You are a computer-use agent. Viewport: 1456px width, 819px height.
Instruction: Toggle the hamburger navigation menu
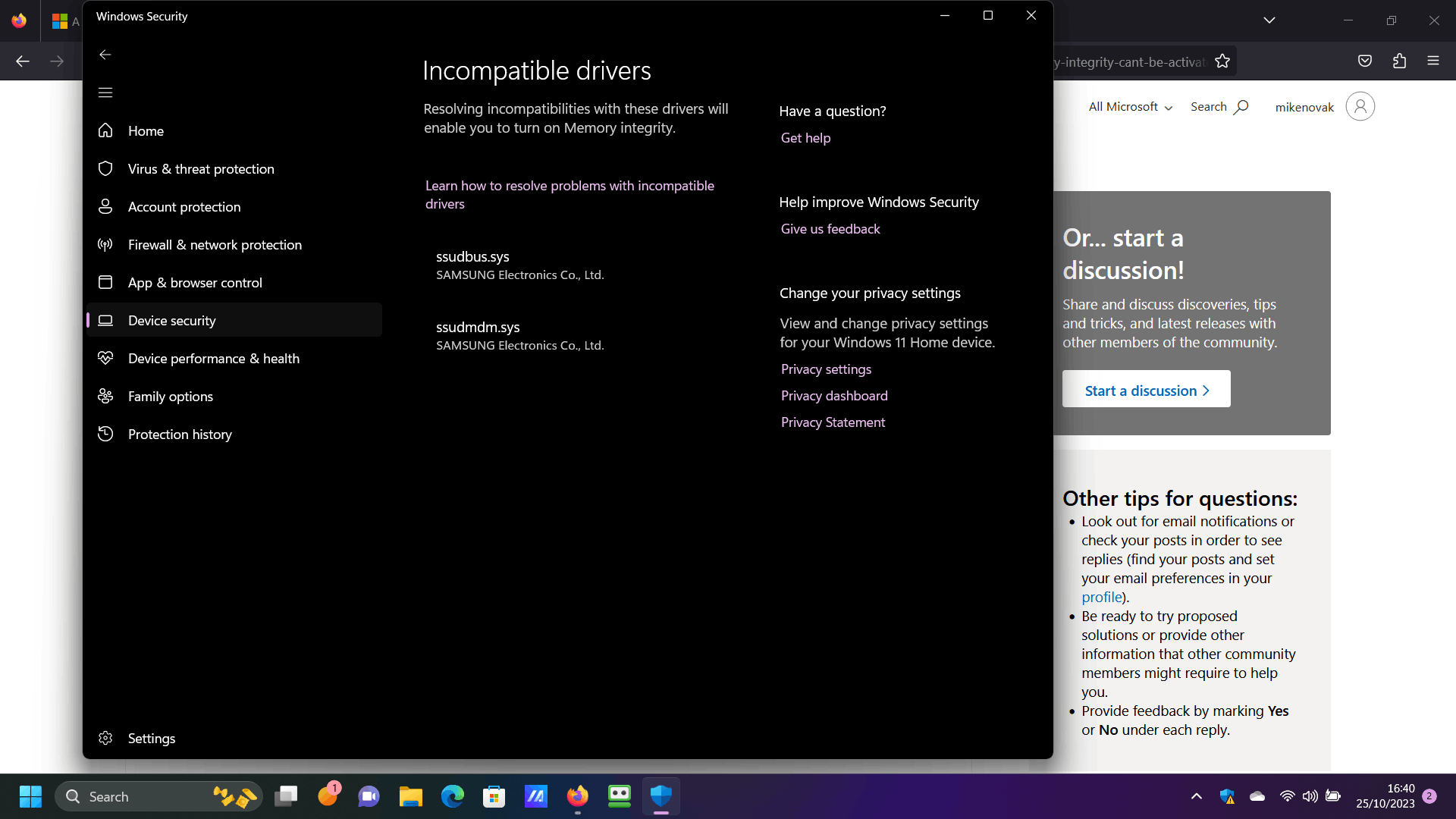[105, 93]
